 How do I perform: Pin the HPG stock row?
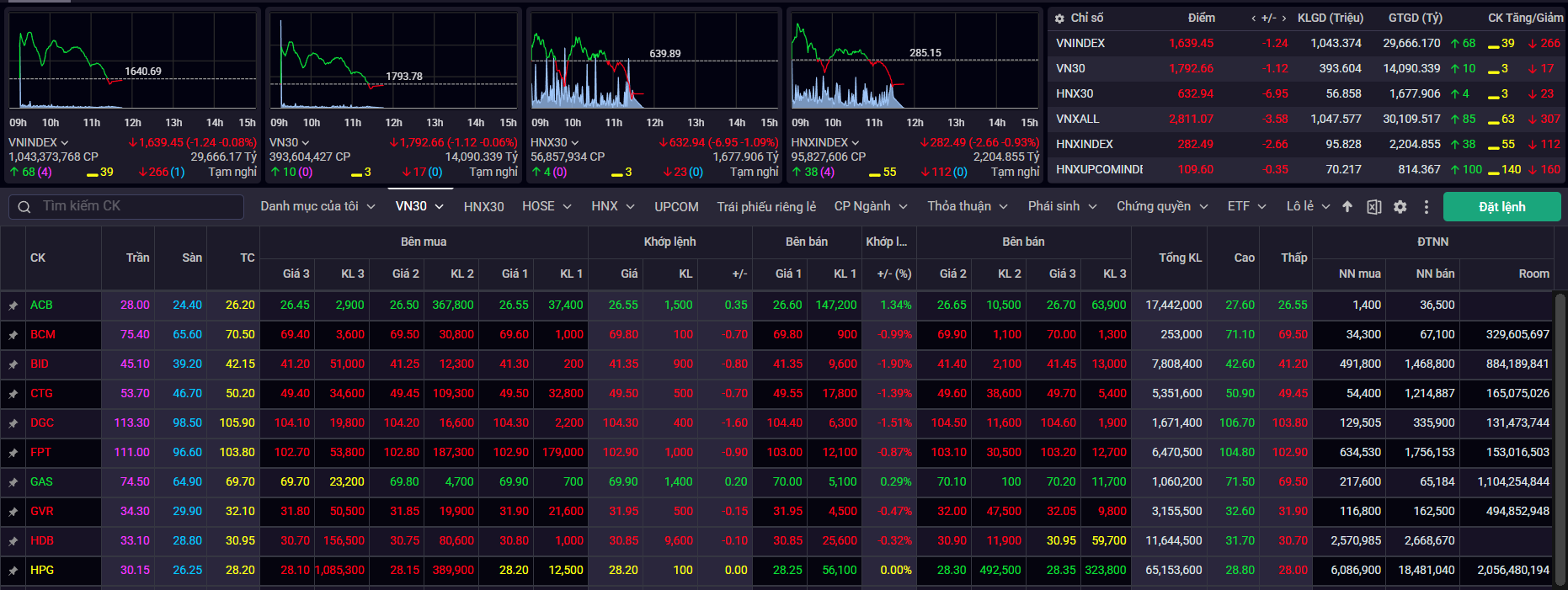point(13,571)
